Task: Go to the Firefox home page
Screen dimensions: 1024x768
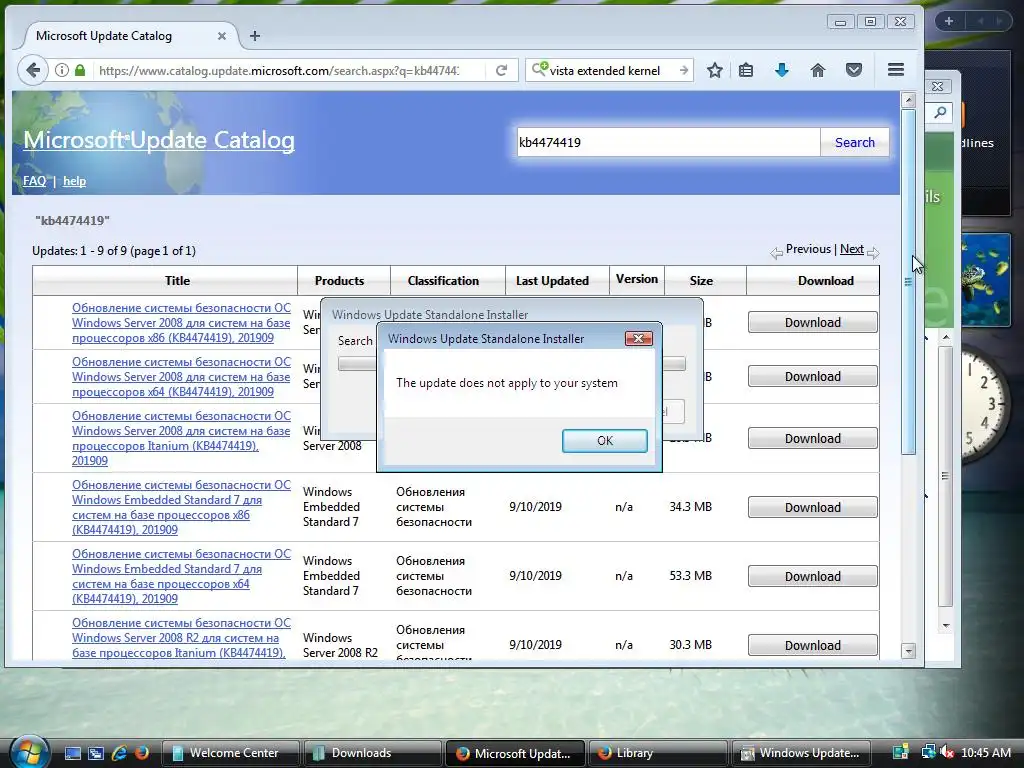Action: pos(817,70)
